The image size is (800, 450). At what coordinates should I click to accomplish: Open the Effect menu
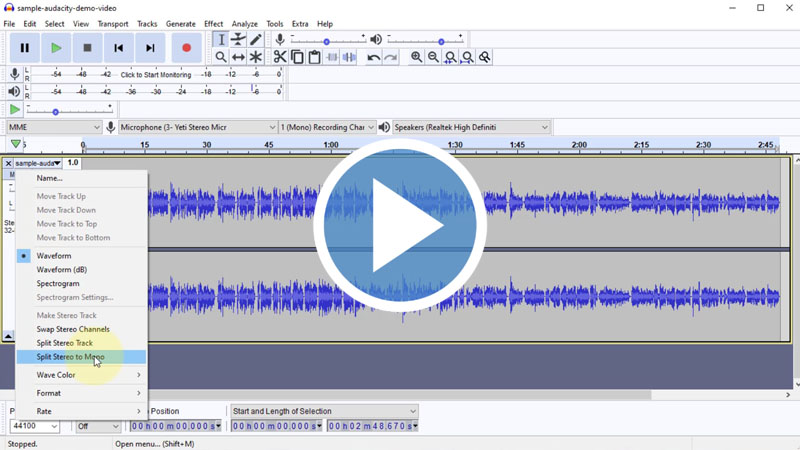pyautogui.click(x=213, y=24)
